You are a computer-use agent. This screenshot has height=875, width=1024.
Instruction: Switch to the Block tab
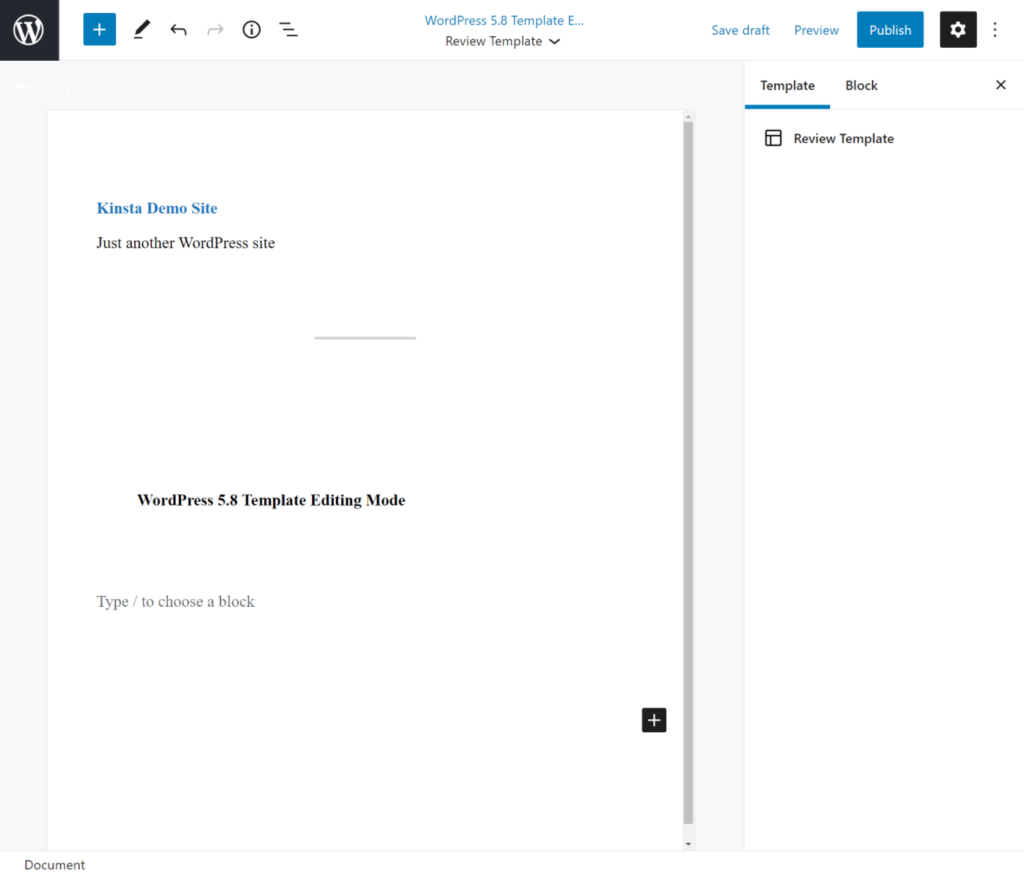[861, 85]
